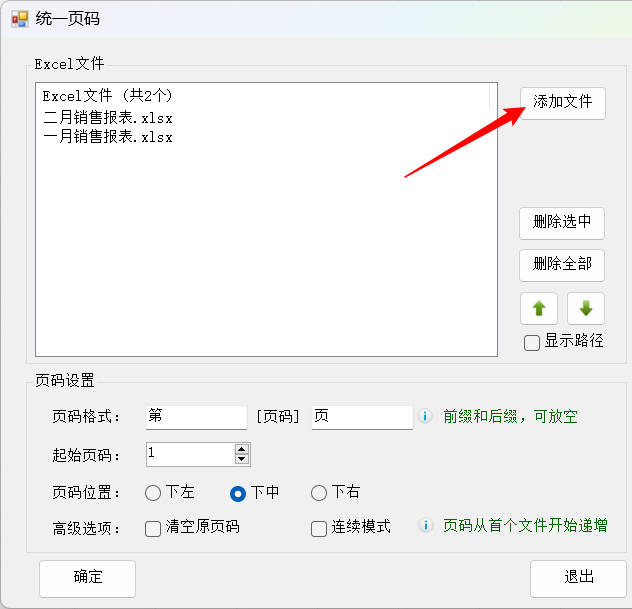The image size is (632, 609).
Task: Click info icon next to continuous mode
Action: click(x=425, y=526)
